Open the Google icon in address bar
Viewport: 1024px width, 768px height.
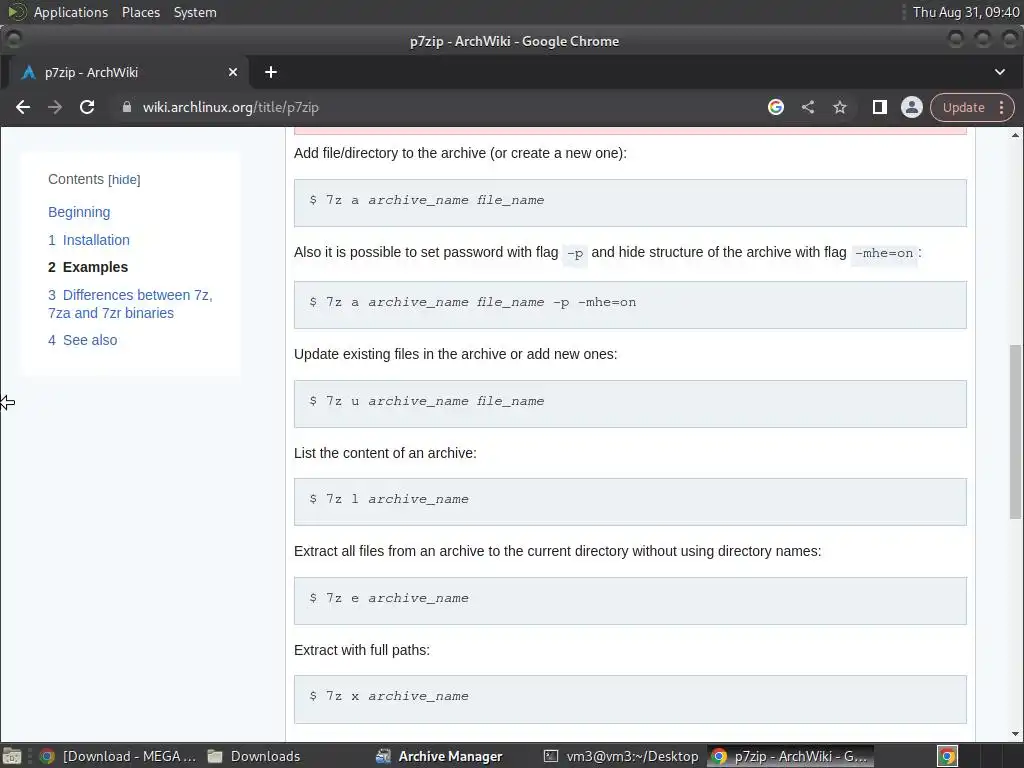[x=776, y=107]
